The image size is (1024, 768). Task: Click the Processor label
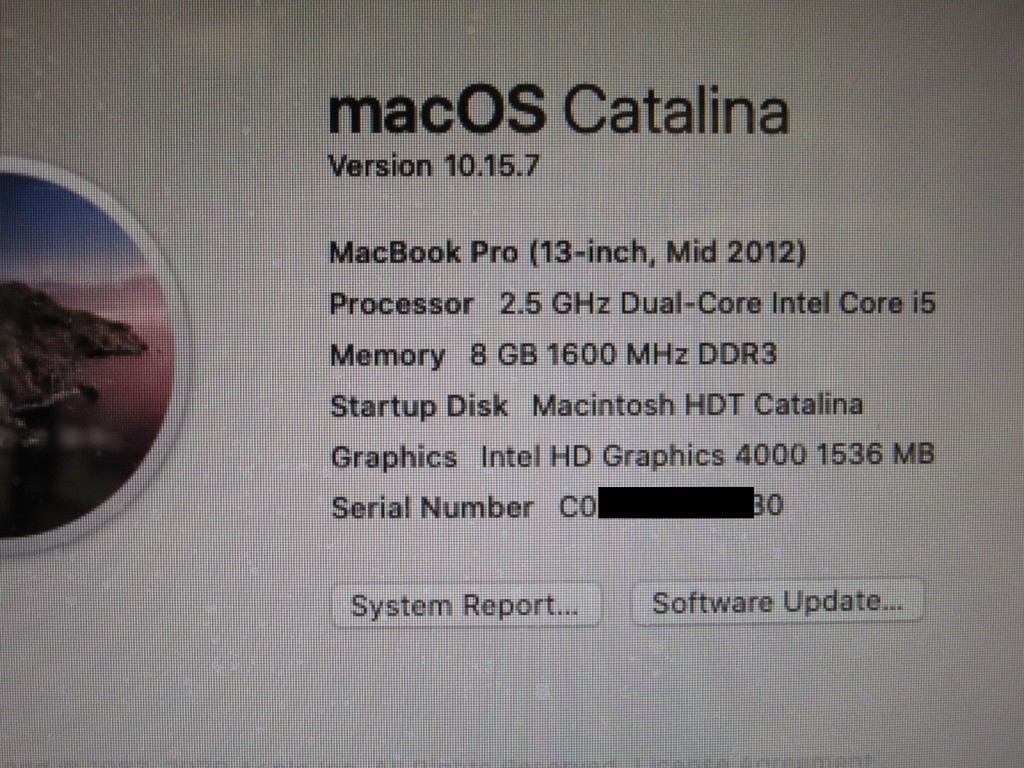click(x=402, y=304)
